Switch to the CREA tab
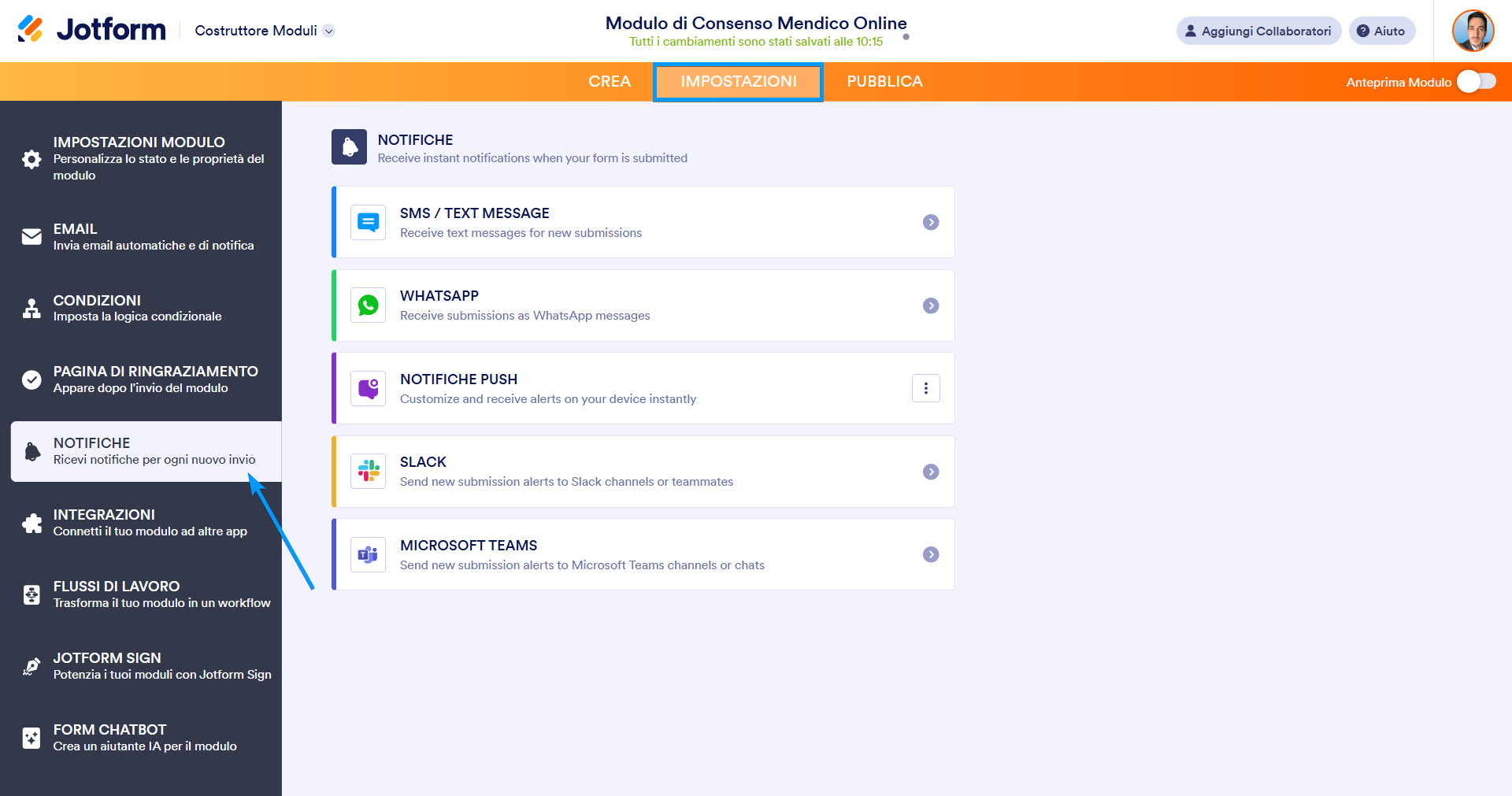Viewport: 1512px width, 796px height. click(610, 82)
